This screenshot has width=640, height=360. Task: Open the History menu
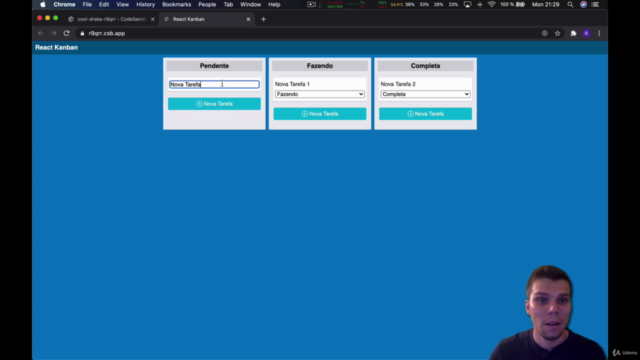click(x=145, y=4)
